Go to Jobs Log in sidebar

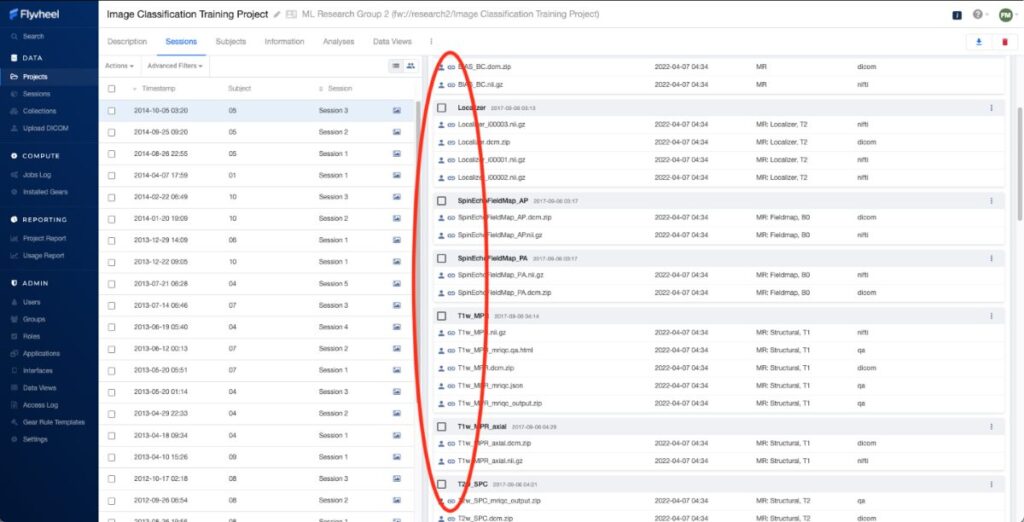pos(38,174)
